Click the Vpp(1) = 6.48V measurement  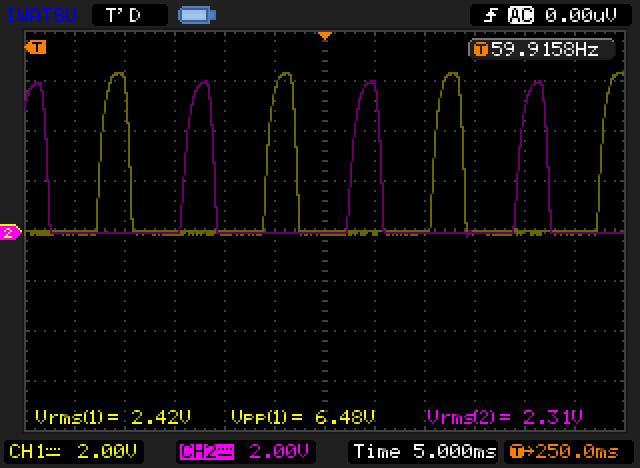tap(303, 417)
